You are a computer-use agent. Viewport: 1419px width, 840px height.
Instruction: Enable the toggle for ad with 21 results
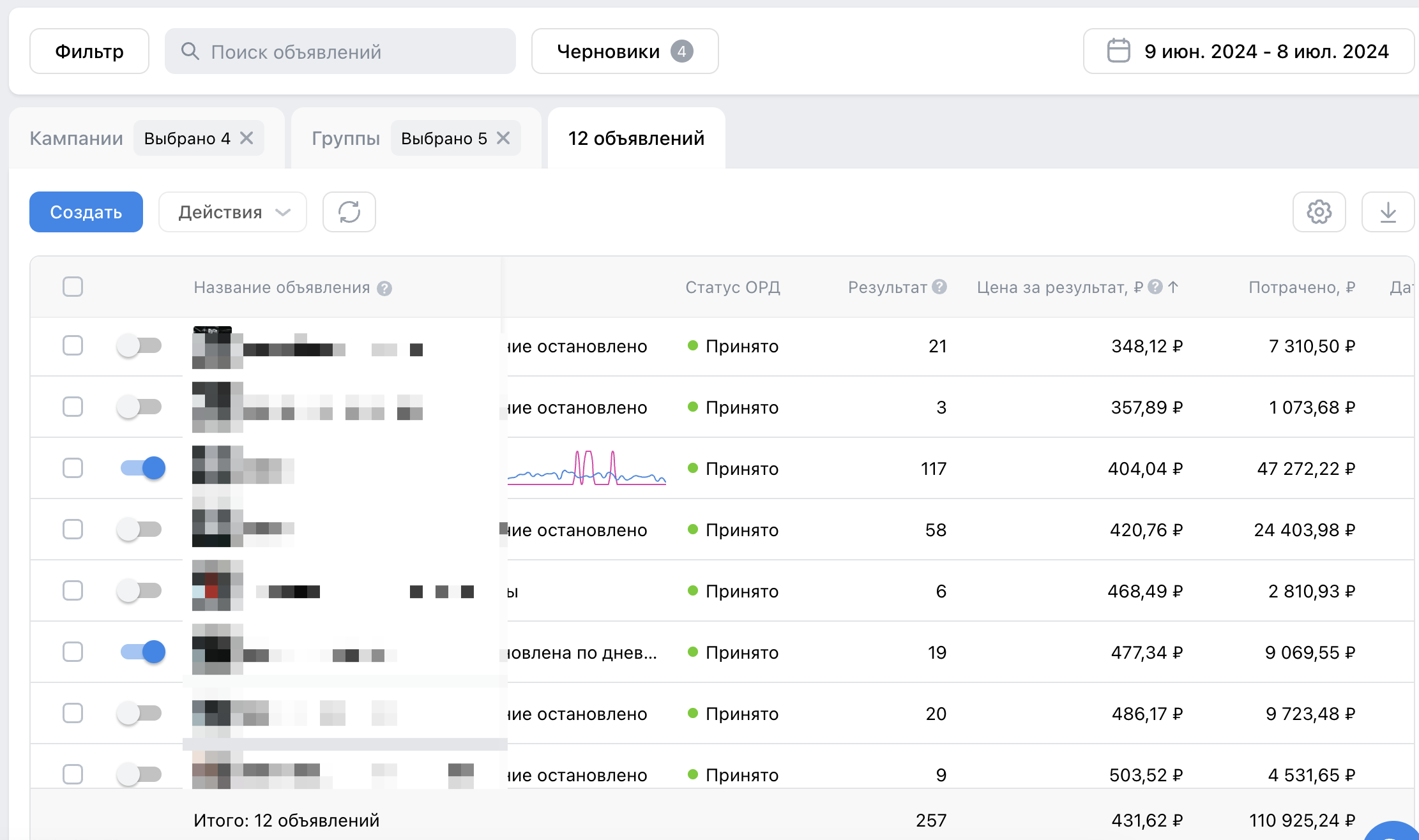tap(139, 345)
